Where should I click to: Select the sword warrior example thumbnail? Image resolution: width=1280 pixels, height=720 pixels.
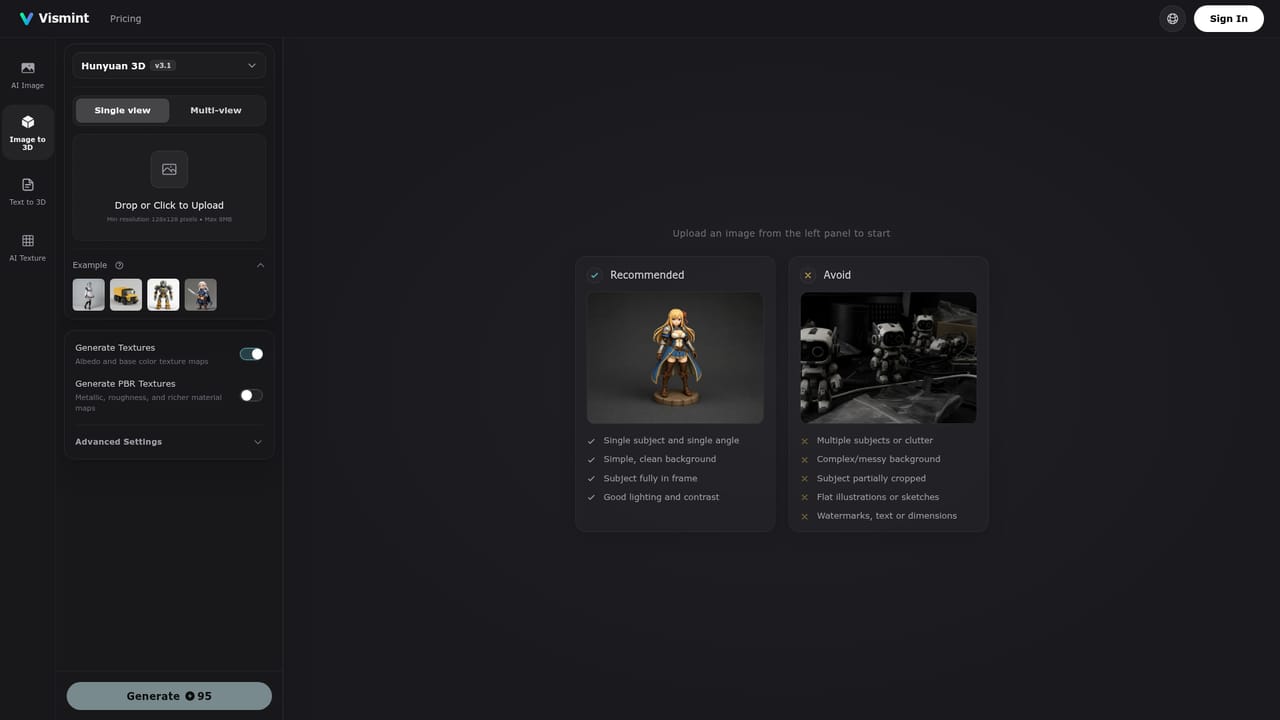click(x=201, y=295)
